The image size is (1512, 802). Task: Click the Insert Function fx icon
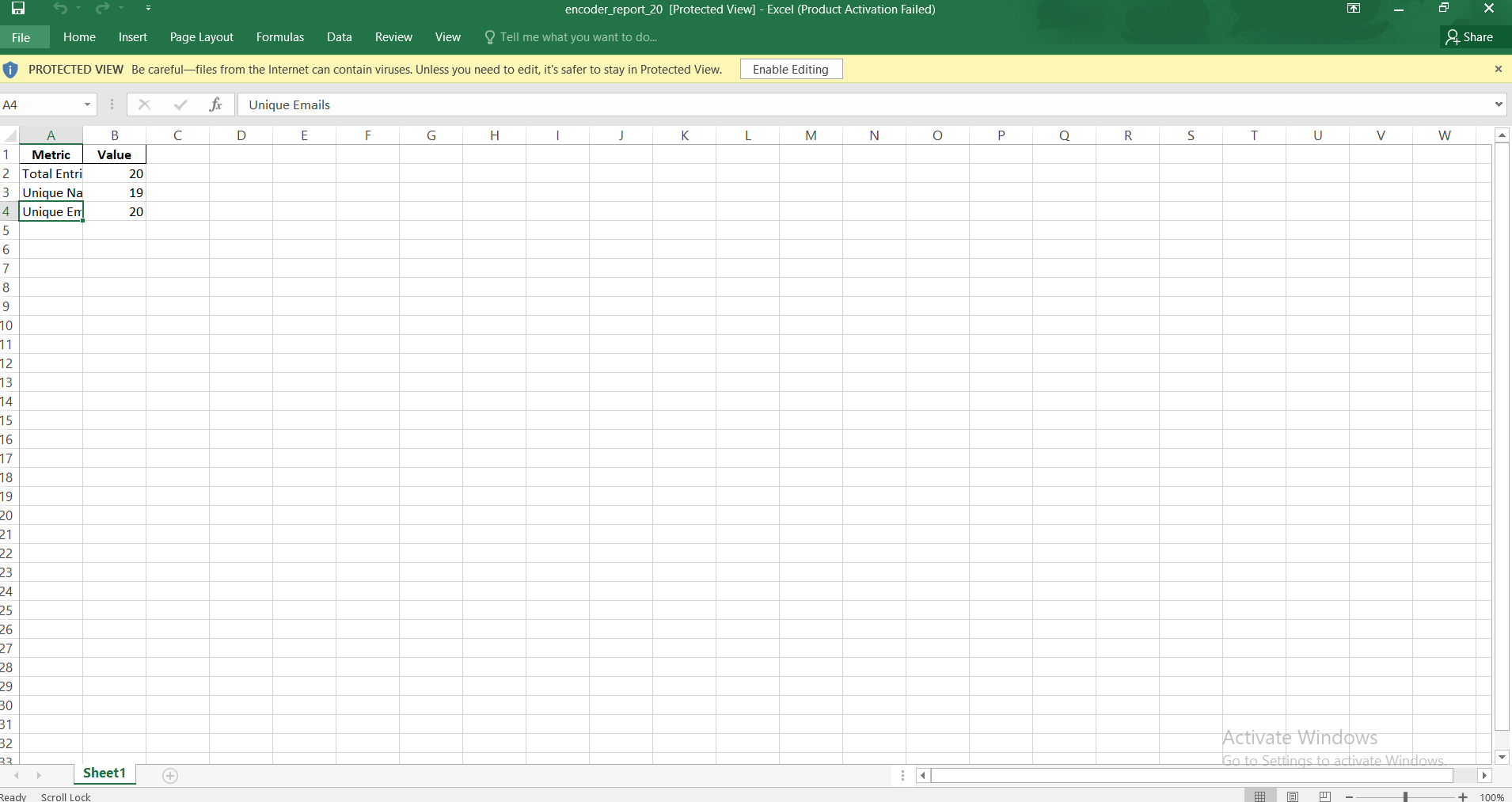coord(215,105)
